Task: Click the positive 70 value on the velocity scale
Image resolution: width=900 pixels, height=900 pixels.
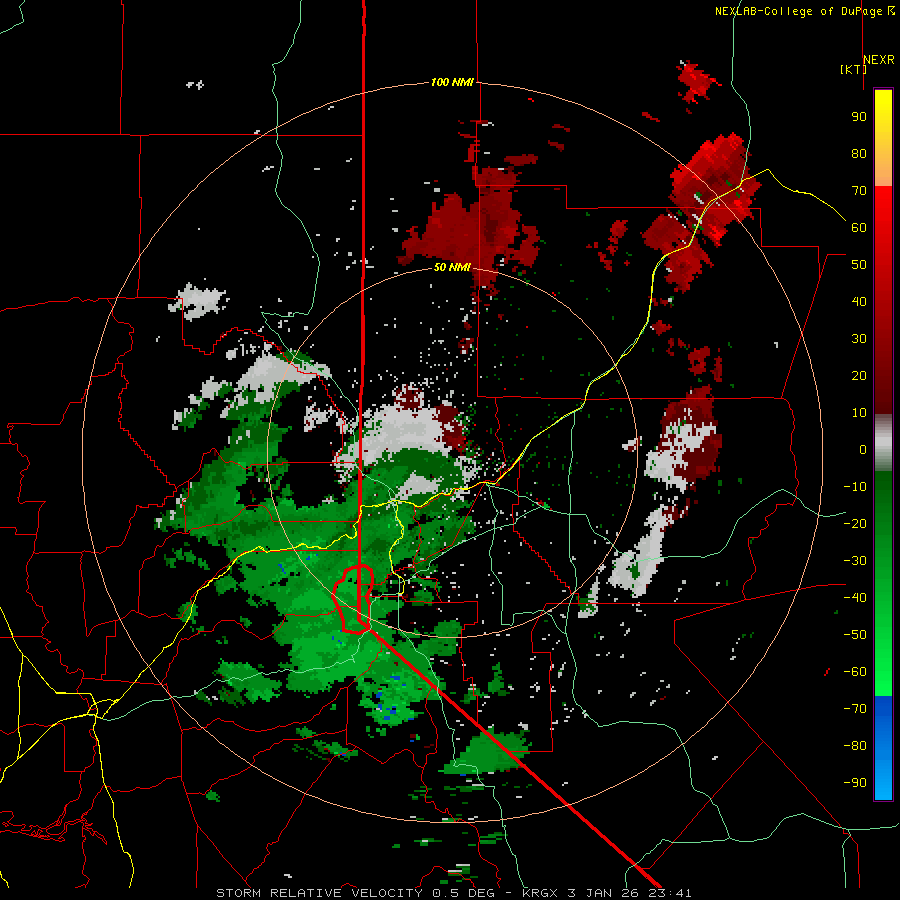Action: pyautogui.click(x=859, y=191)
